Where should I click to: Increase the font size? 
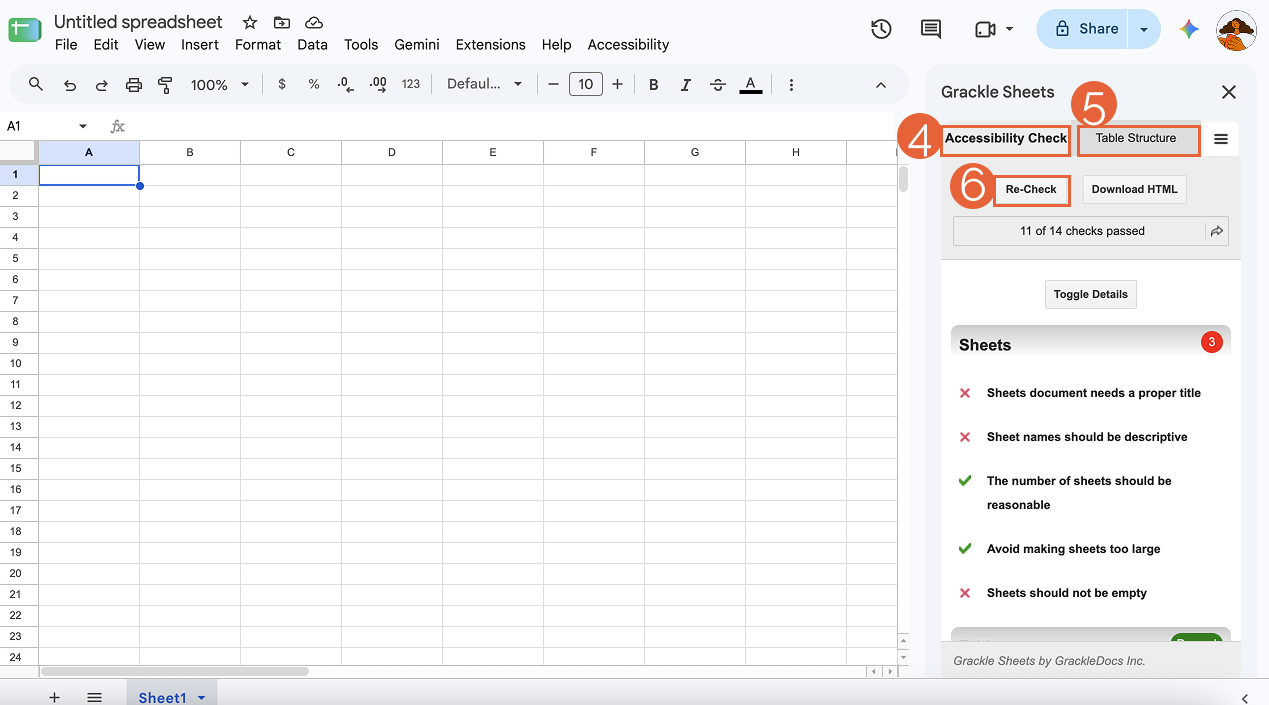tap(617, 85)
